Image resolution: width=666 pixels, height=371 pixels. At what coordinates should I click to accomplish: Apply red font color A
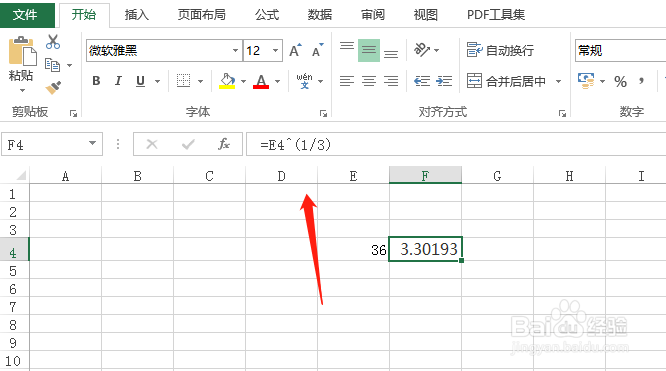point(261,81)
